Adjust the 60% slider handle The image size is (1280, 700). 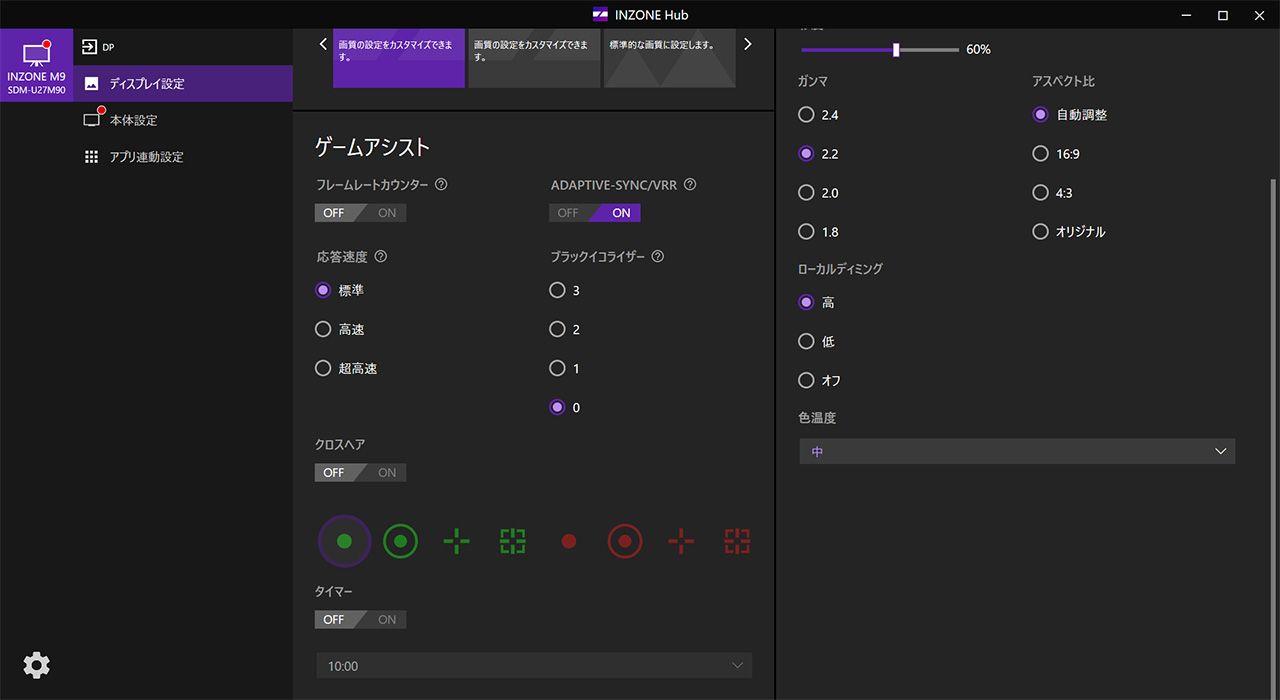coord(896,49)
